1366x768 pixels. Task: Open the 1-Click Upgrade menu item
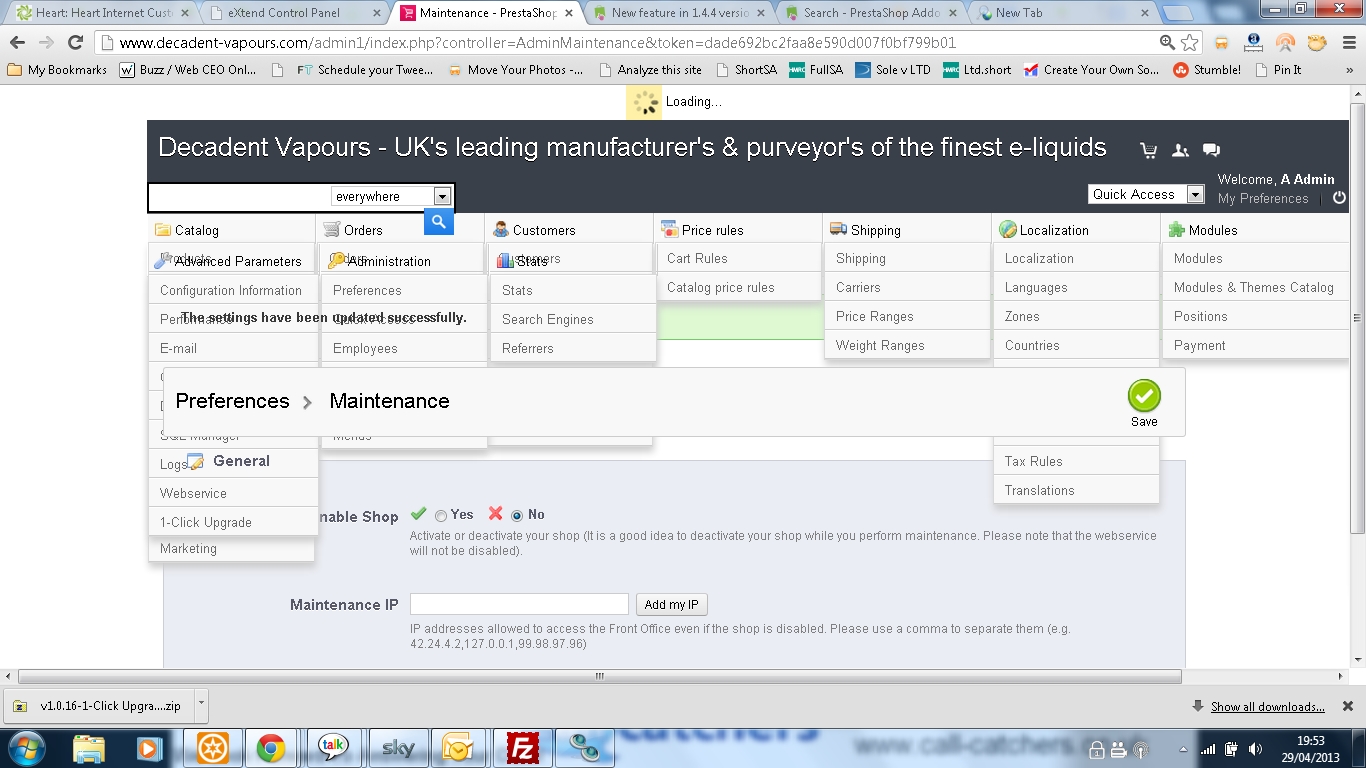point(206,522)
